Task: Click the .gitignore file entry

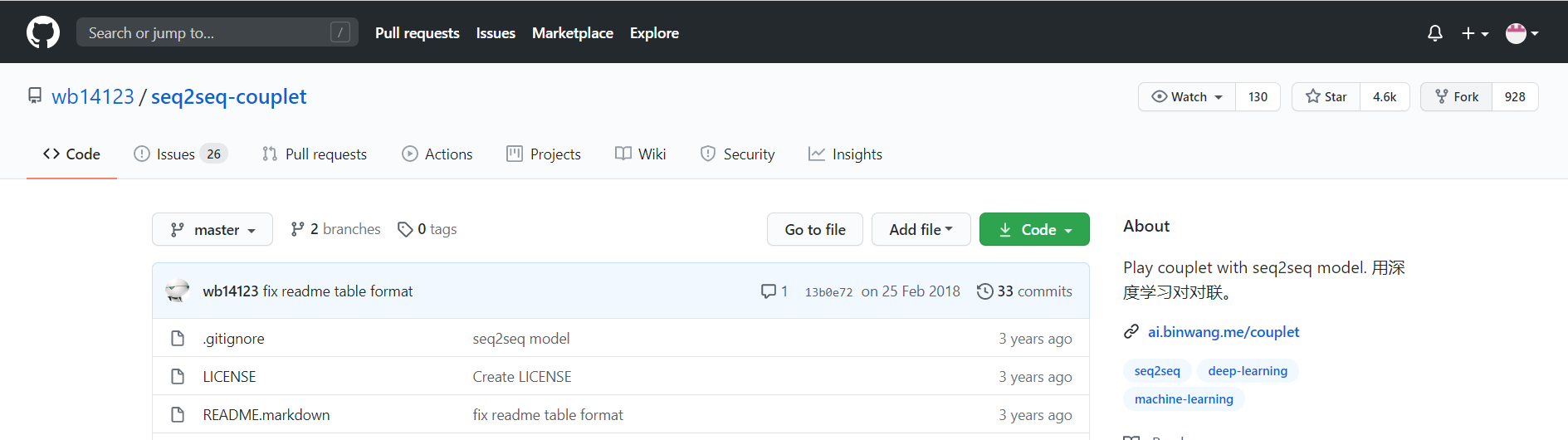Action: 233,339
